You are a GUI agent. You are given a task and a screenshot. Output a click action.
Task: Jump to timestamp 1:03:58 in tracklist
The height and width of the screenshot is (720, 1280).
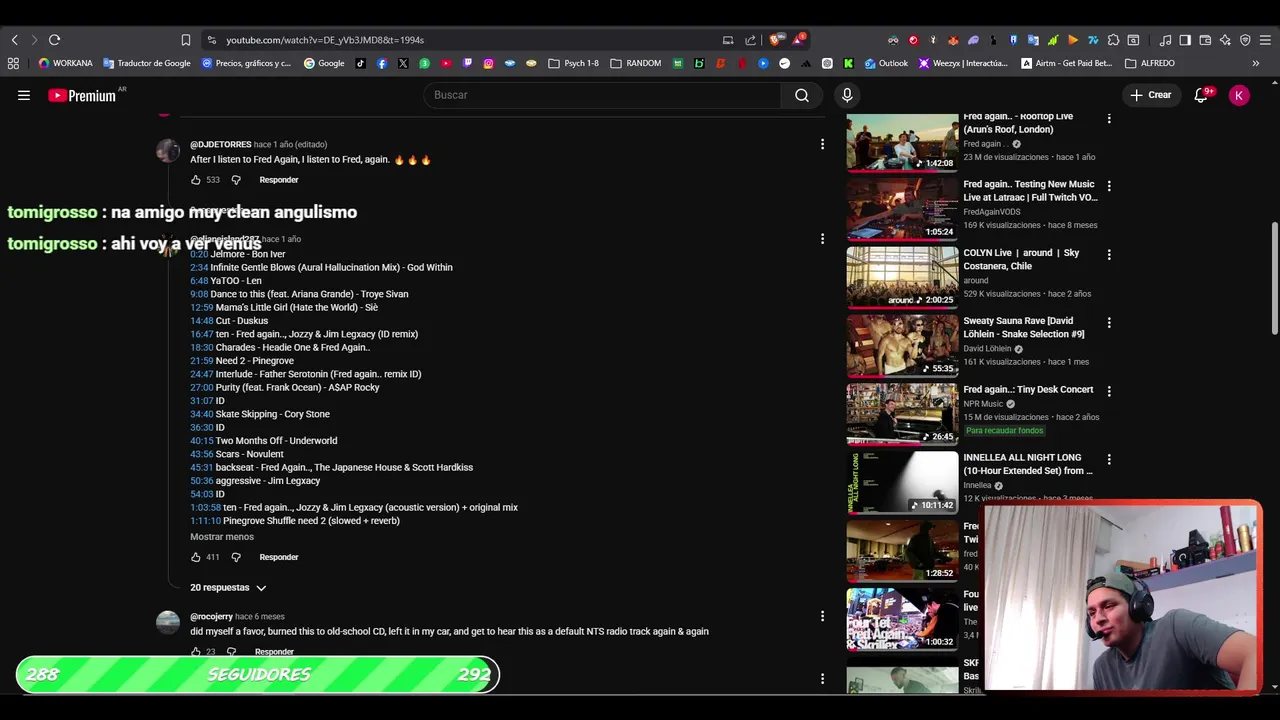[205, 508]
